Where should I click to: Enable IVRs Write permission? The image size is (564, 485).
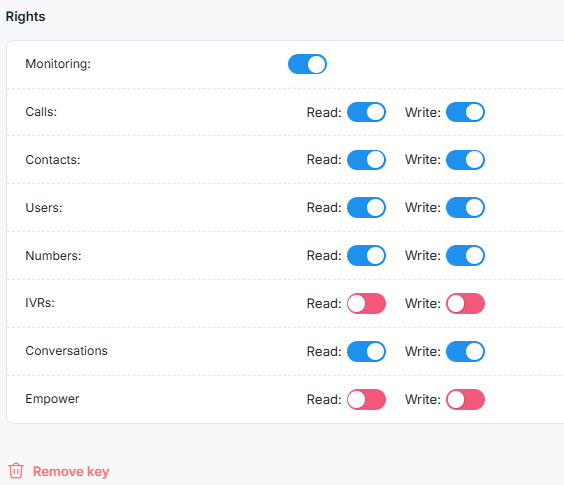point(465,303)
